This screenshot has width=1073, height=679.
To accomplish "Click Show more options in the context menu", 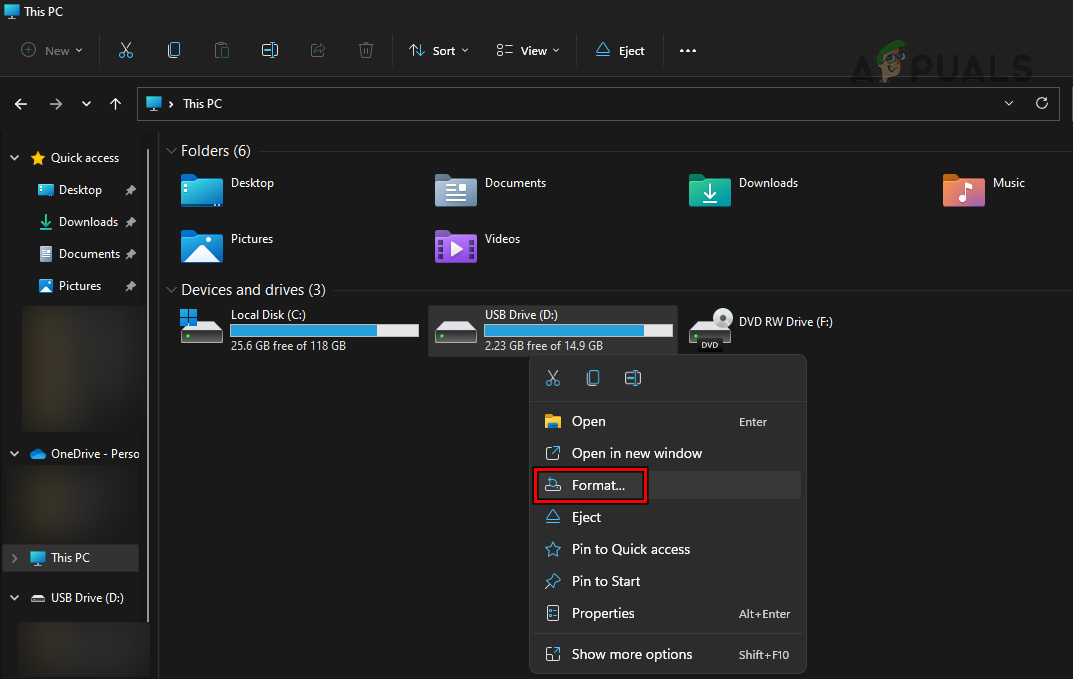I will (631, 654).
